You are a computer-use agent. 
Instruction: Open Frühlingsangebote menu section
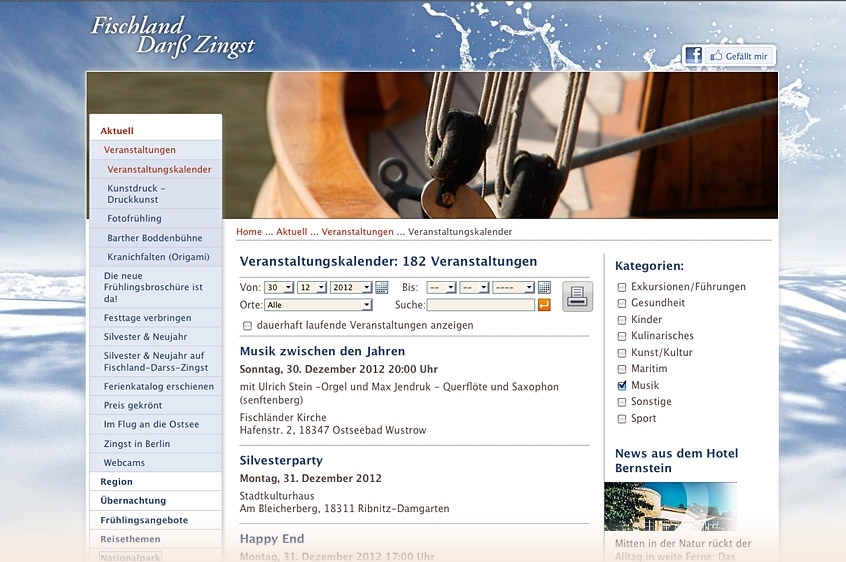point(144,520)
